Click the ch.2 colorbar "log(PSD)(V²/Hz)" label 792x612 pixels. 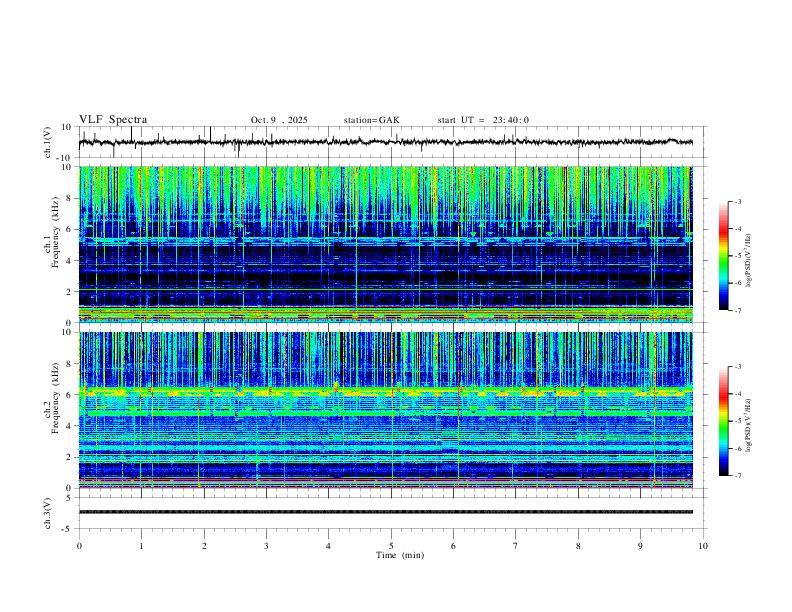click(x=749, y=425)
